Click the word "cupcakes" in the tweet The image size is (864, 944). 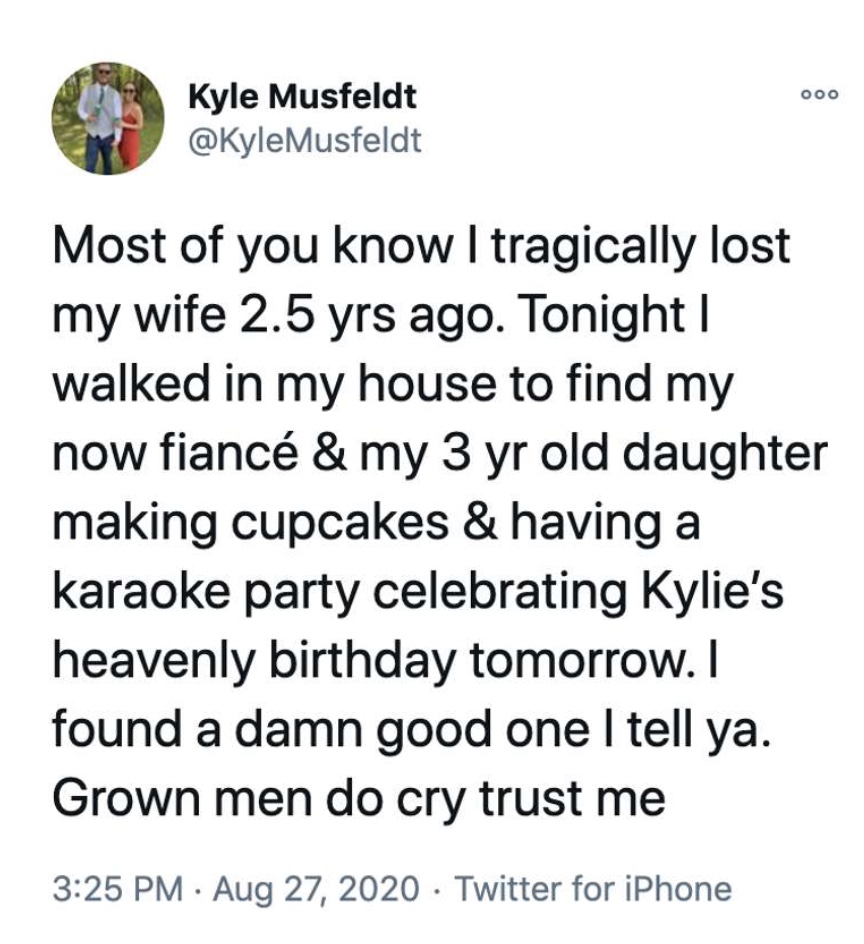[x=340, y=523]
